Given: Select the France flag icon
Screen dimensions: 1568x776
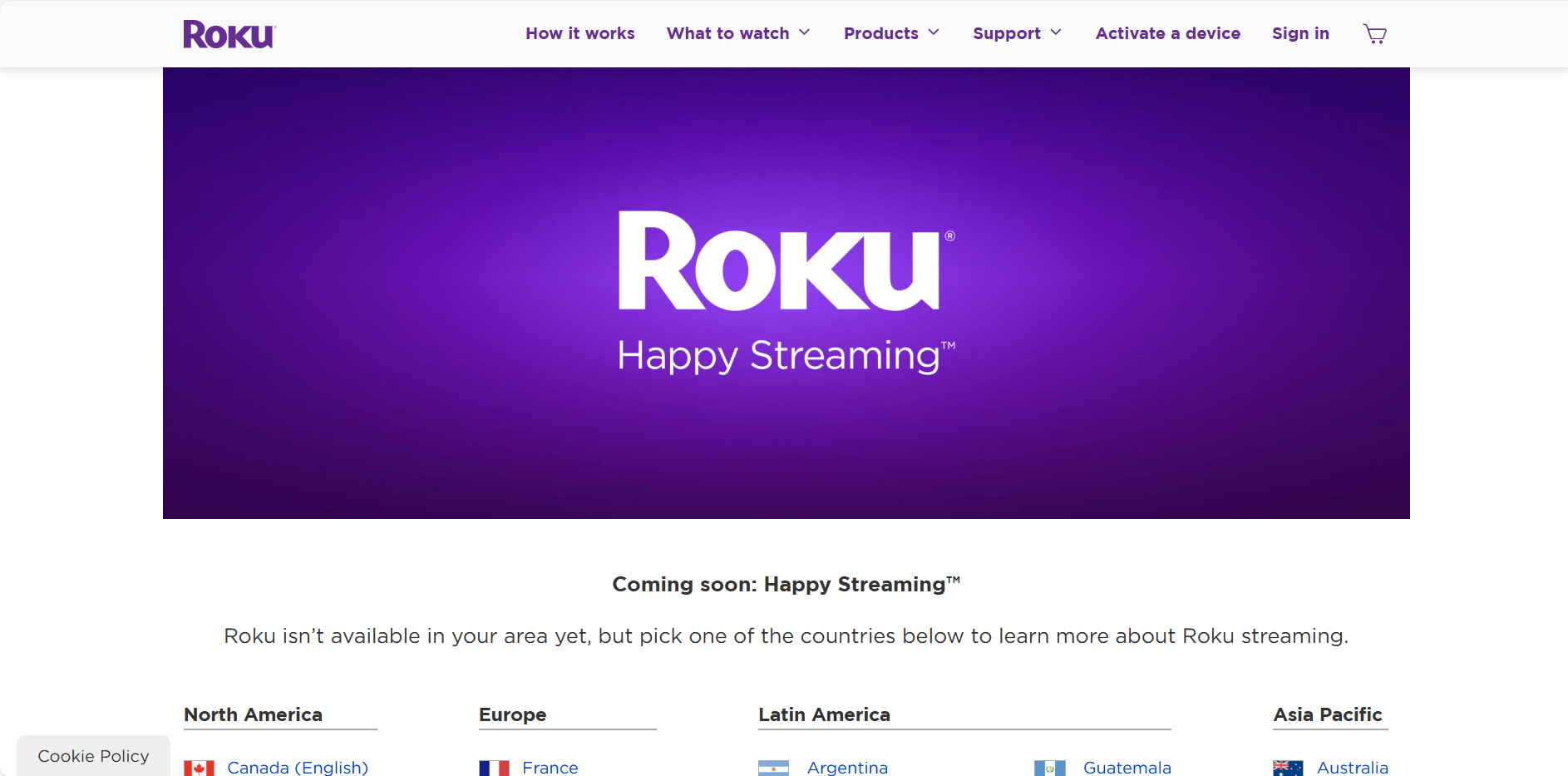Looking at the screenshot, I should point(494,768).
